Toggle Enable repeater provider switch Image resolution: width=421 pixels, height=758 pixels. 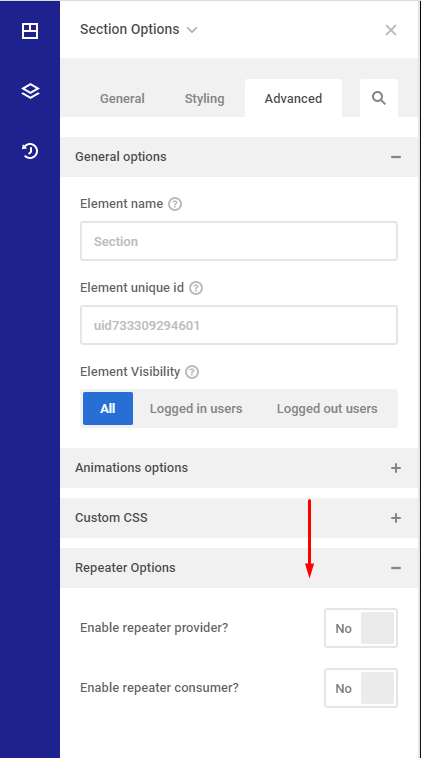tap(361, 628)
